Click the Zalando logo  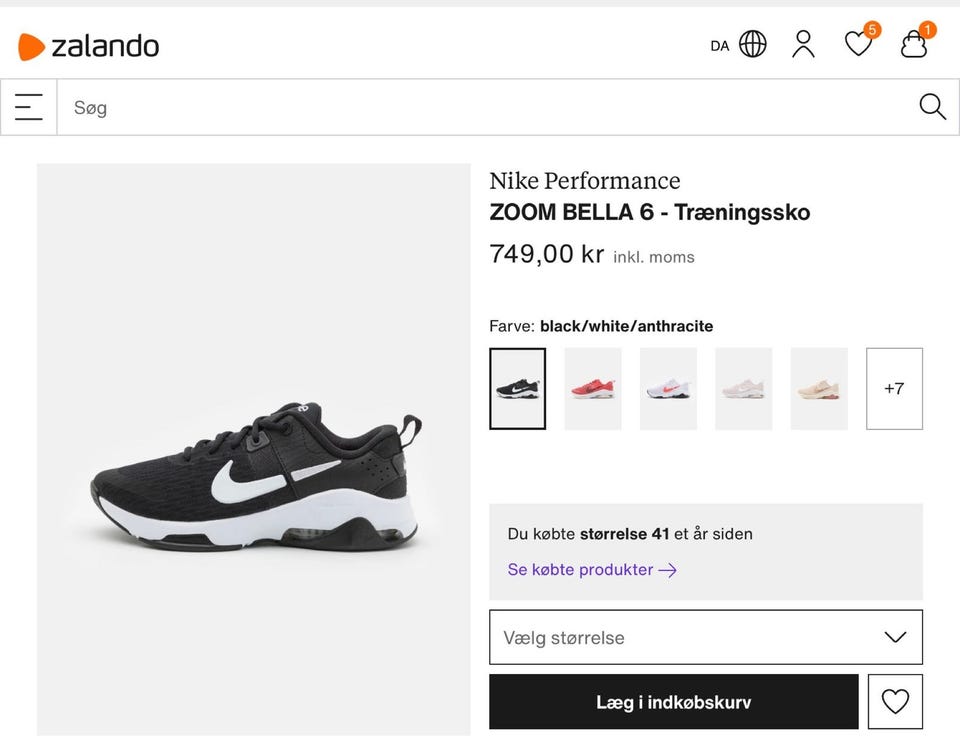pos(89,46)
